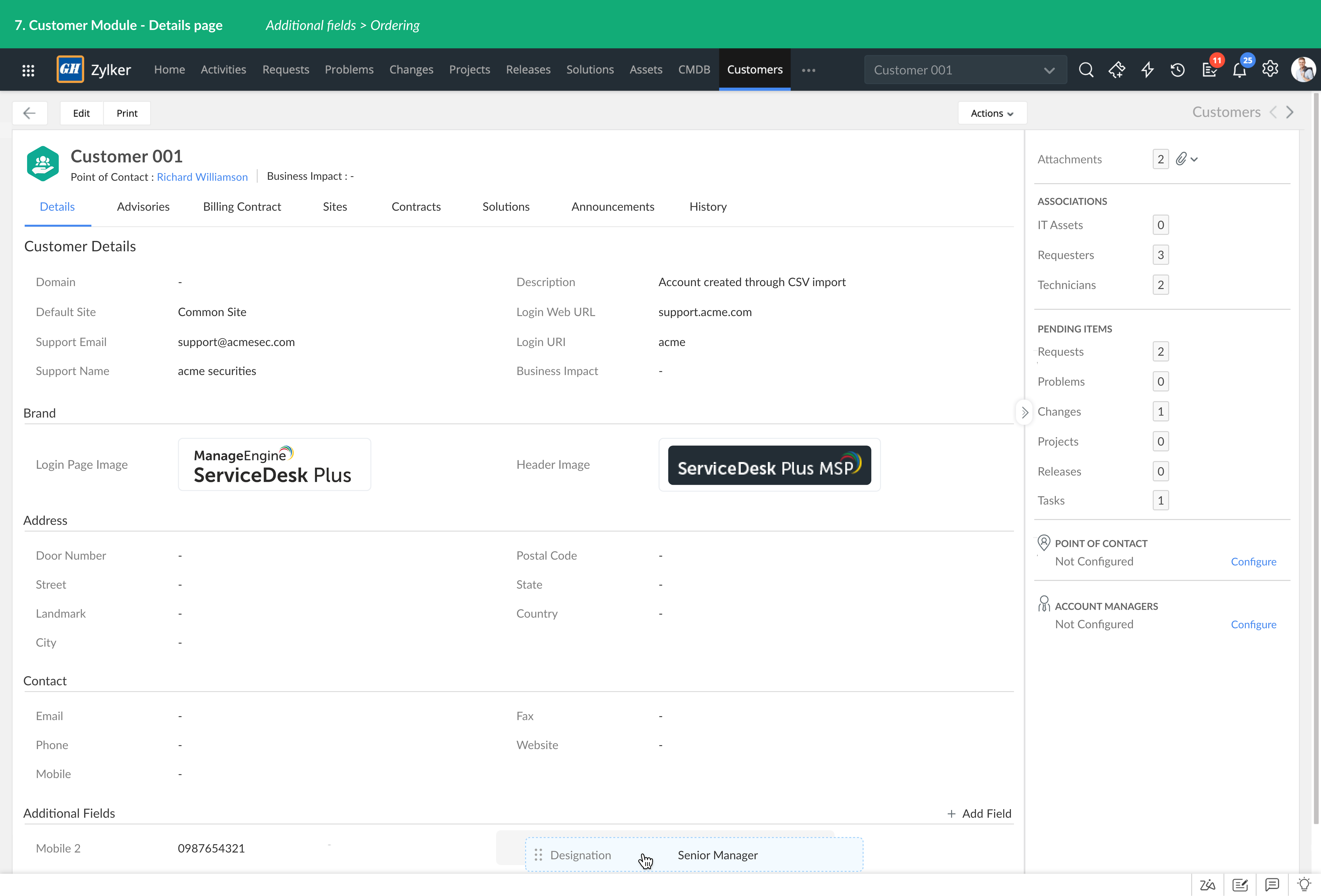Open the Changes module in navbar

(411, 69)
